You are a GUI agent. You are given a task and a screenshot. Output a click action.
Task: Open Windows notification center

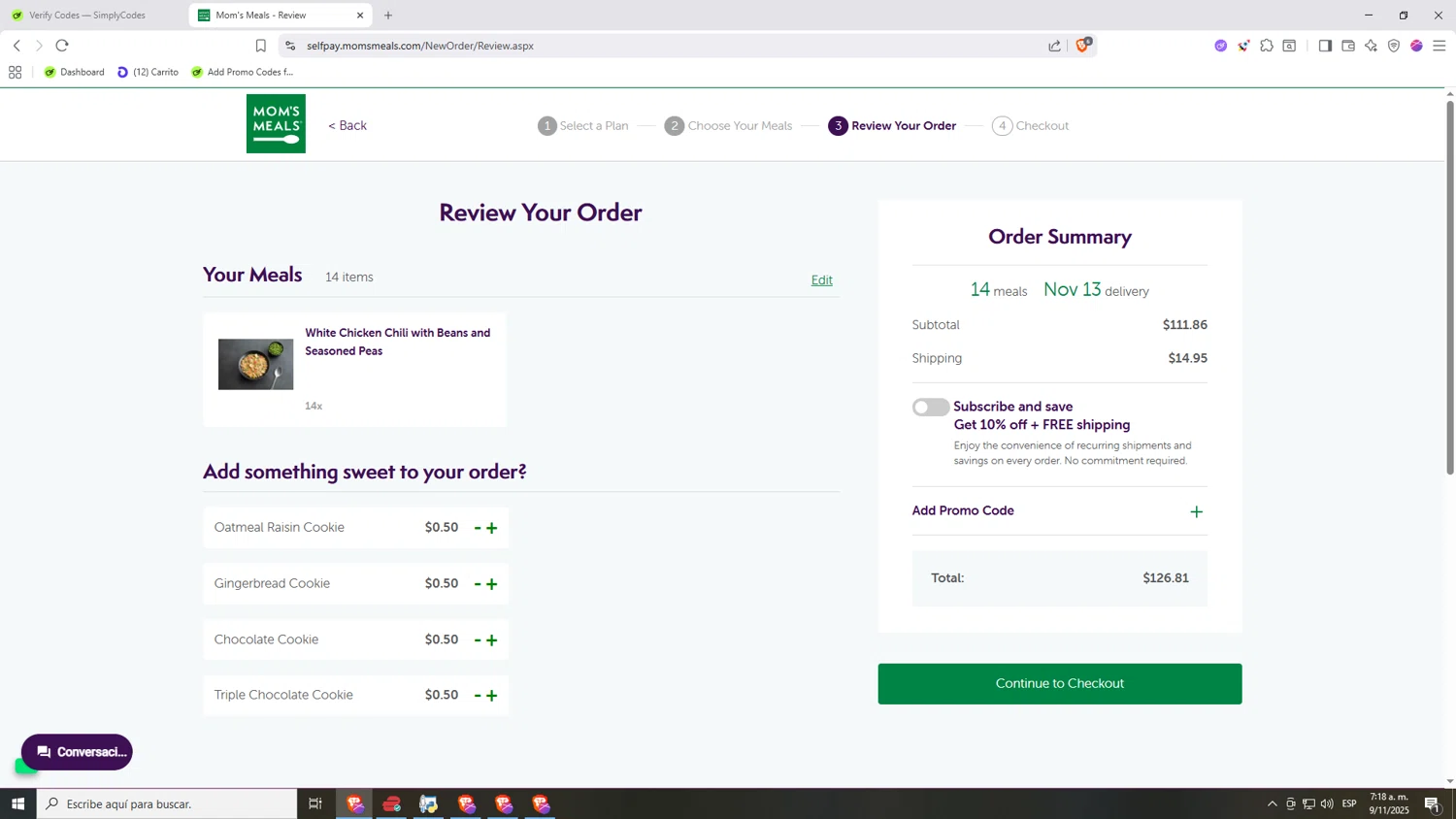(x=1433, y=803)
